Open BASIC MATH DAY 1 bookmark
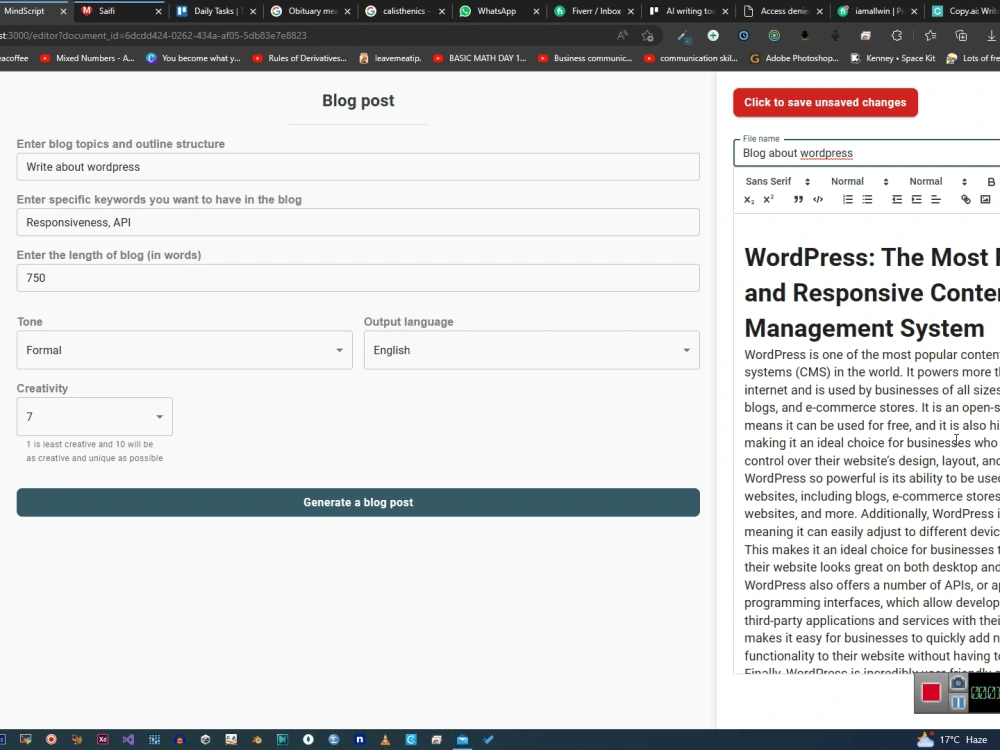This screenshot has width=1000, height=750. [x=480, y=58]
